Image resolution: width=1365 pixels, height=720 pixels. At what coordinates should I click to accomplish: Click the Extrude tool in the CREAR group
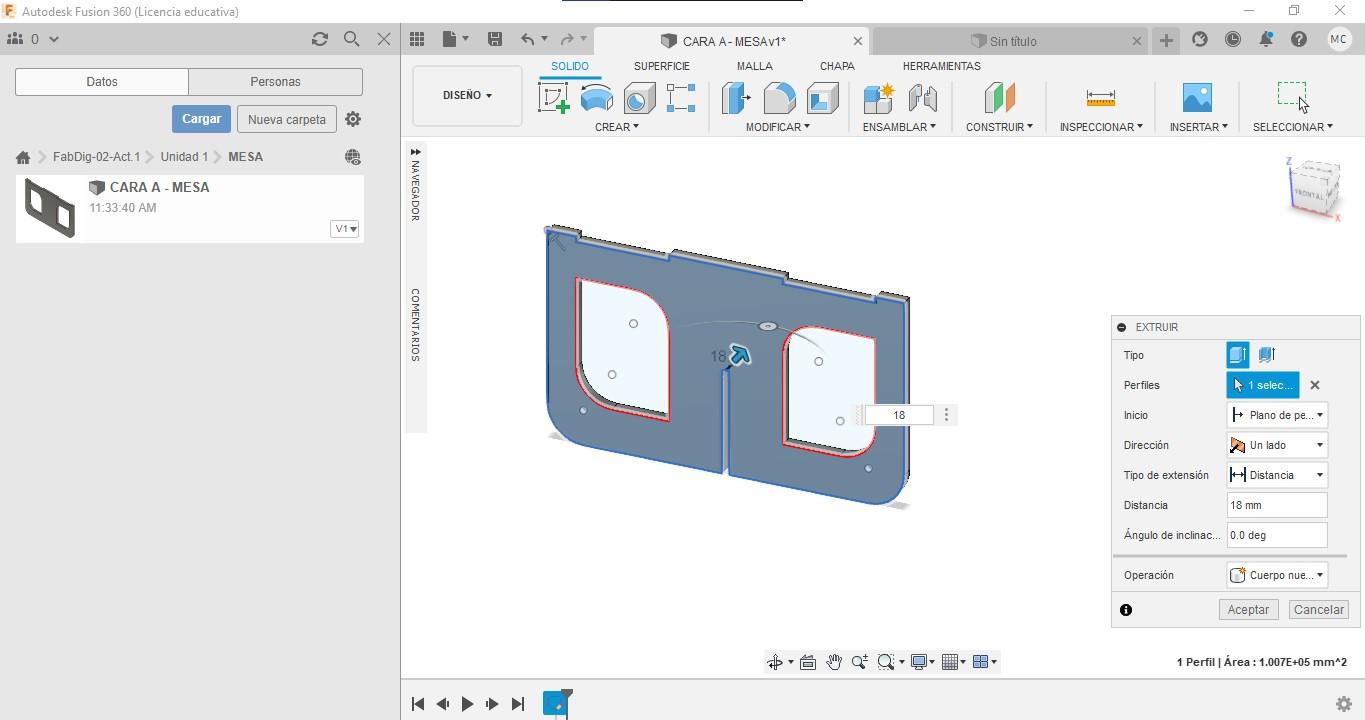(x=596, y=98)
